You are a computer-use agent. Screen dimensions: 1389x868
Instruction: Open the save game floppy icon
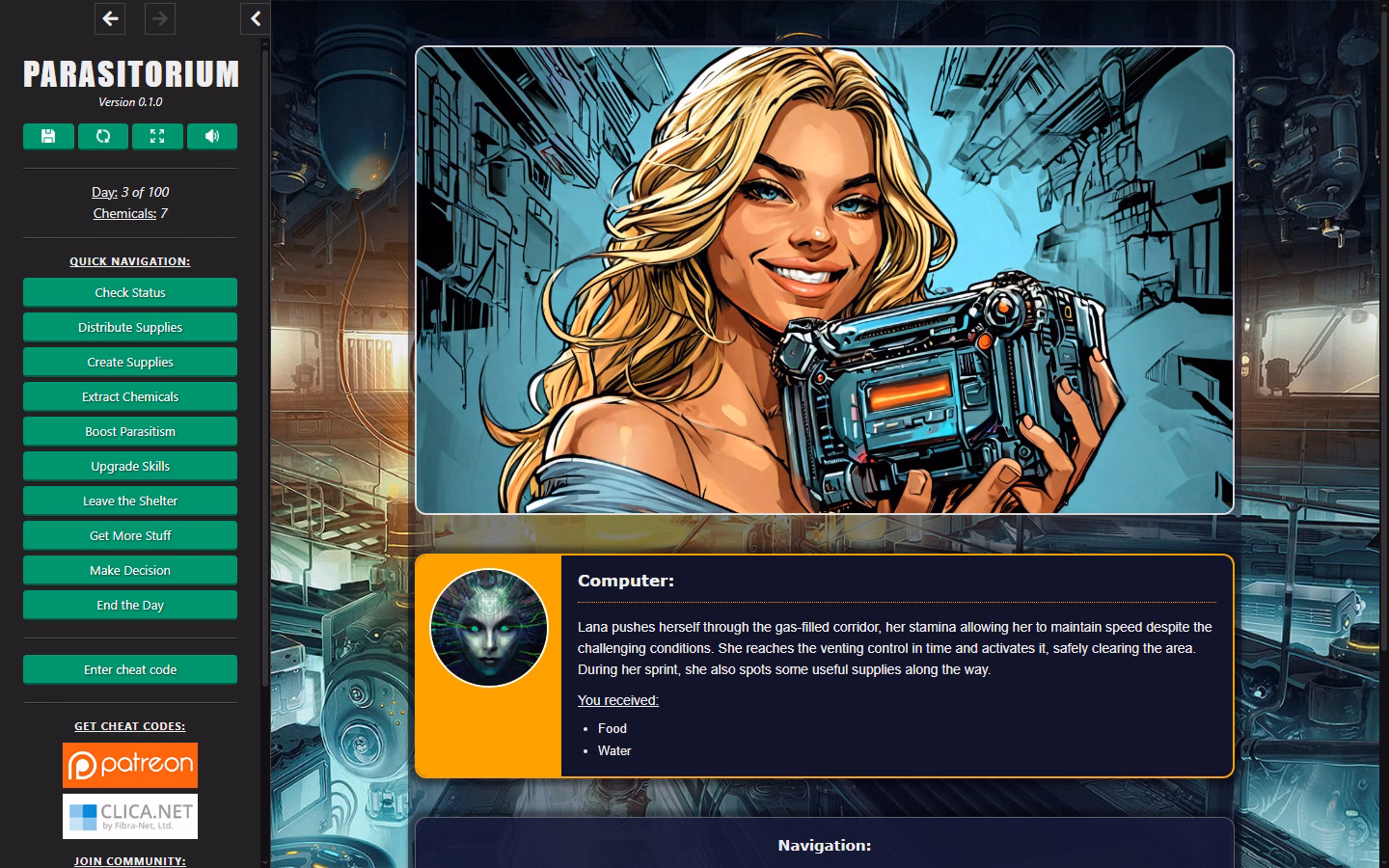click(x=48, y=136)
